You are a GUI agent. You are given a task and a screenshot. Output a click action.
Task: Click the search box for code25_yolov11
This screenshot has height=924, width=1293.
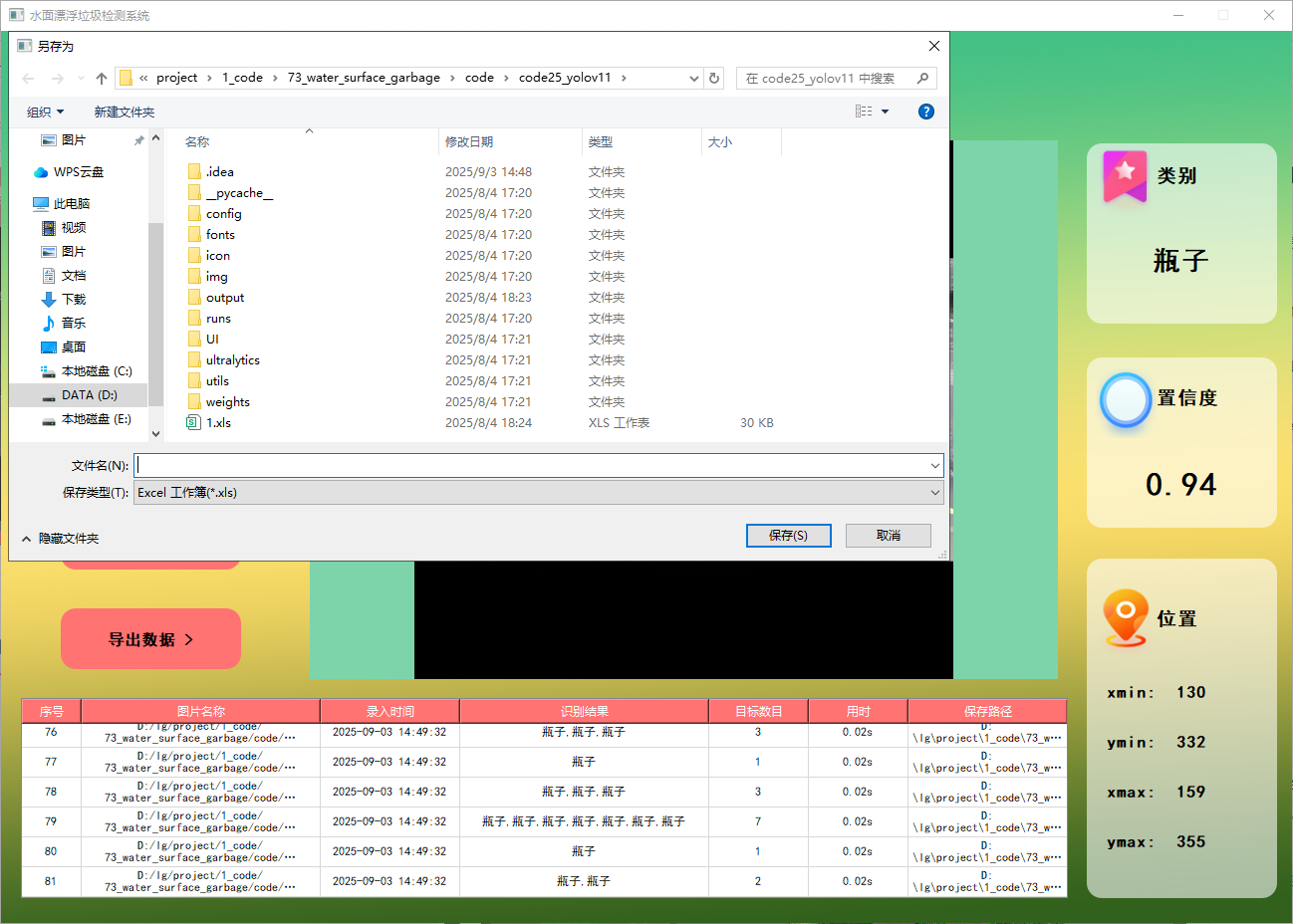coord(825,78)
